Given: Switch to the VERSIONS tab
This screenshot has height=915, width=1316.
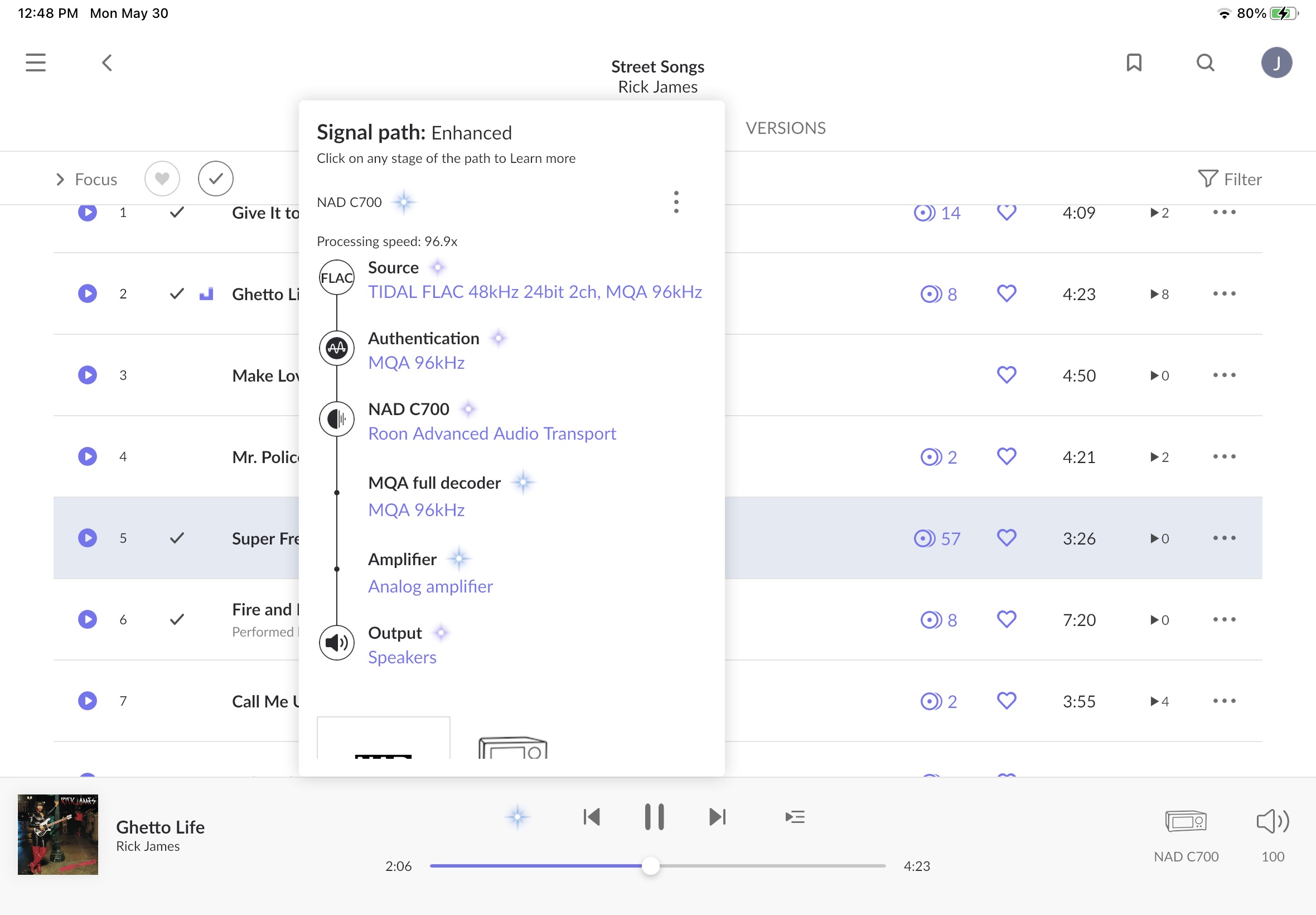Looking at the screenshot, I should [786, 128].
